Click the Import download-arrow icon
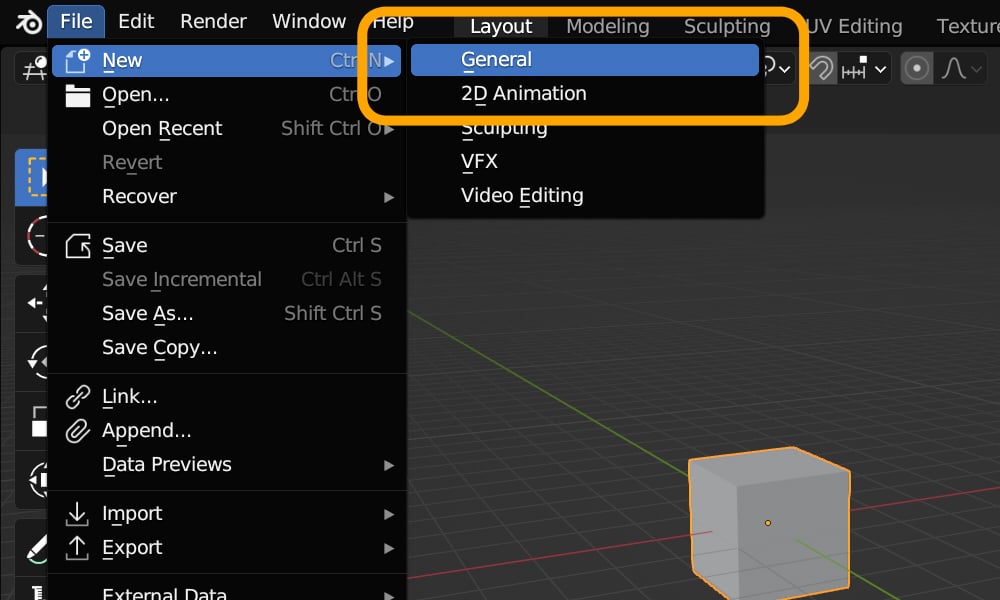 pos(77,514)
